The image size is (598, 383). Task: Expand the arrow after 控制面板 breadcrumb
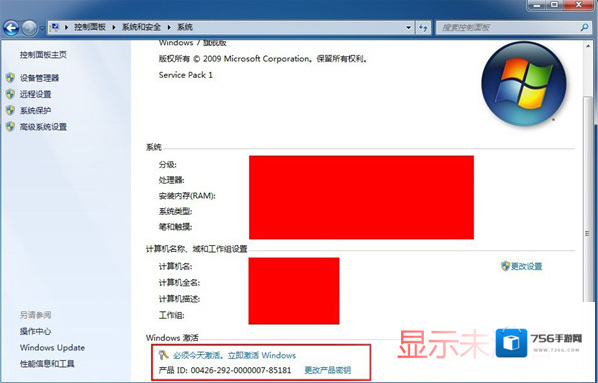(114, 27)
